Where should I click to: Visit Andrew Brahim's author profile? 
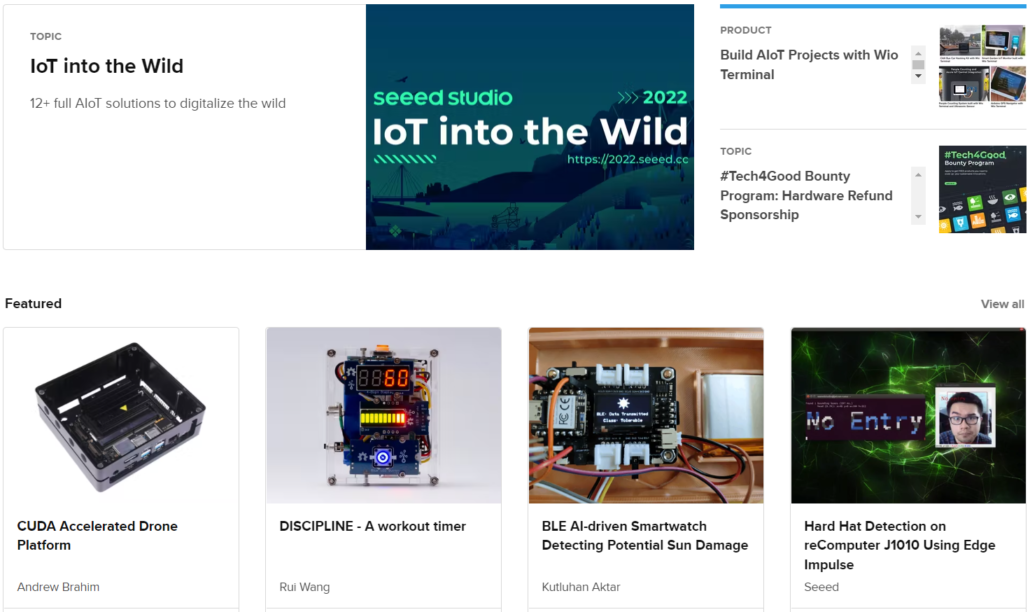tap(58, 587)
